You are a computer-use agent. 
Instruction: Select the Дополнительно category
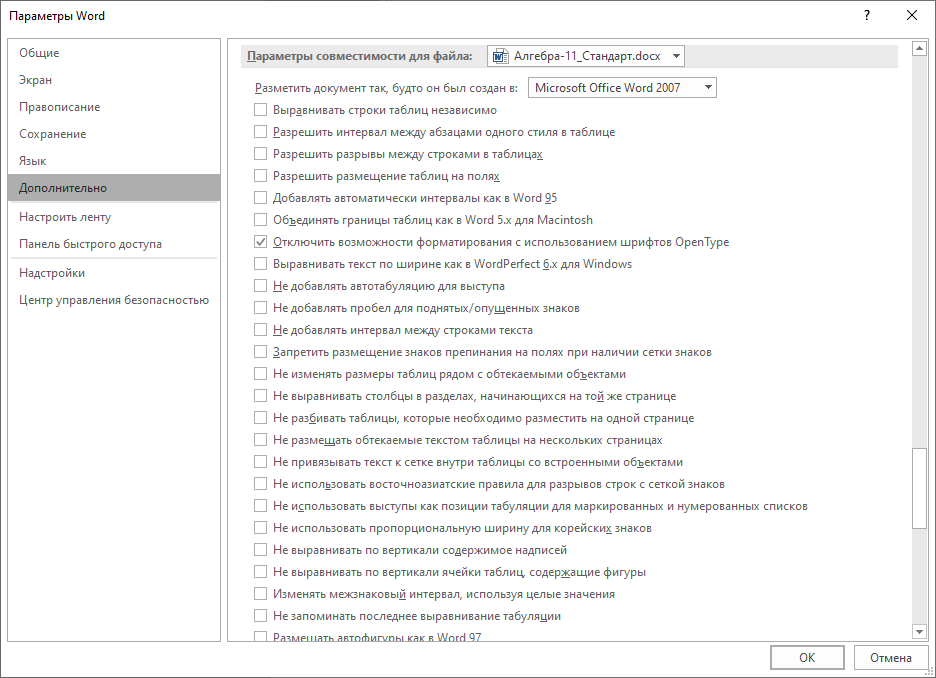coord(114,187)
